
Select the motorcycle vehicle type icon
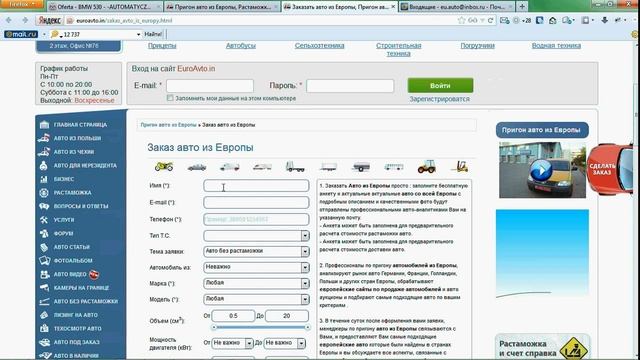point(164,167)
